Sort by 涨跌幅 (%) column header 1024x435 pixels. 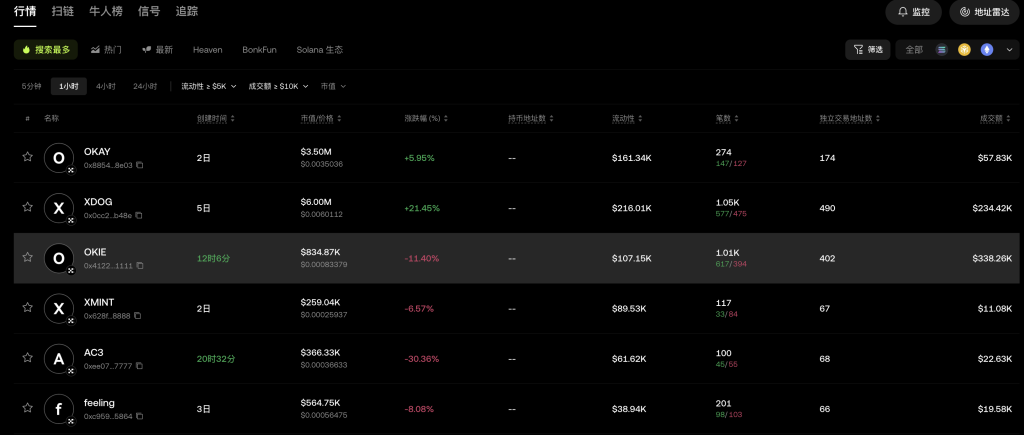428,118
